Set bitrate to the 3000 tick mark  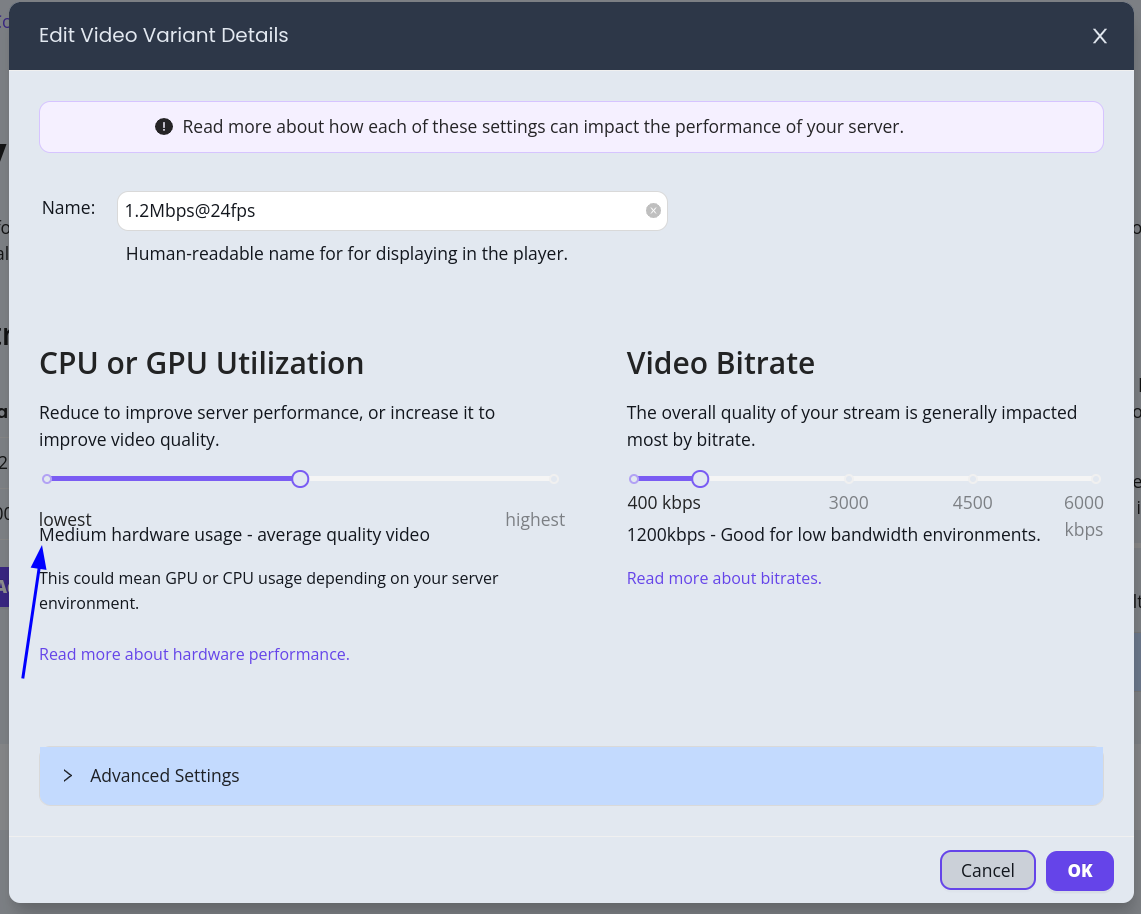(x=848, y=479)
